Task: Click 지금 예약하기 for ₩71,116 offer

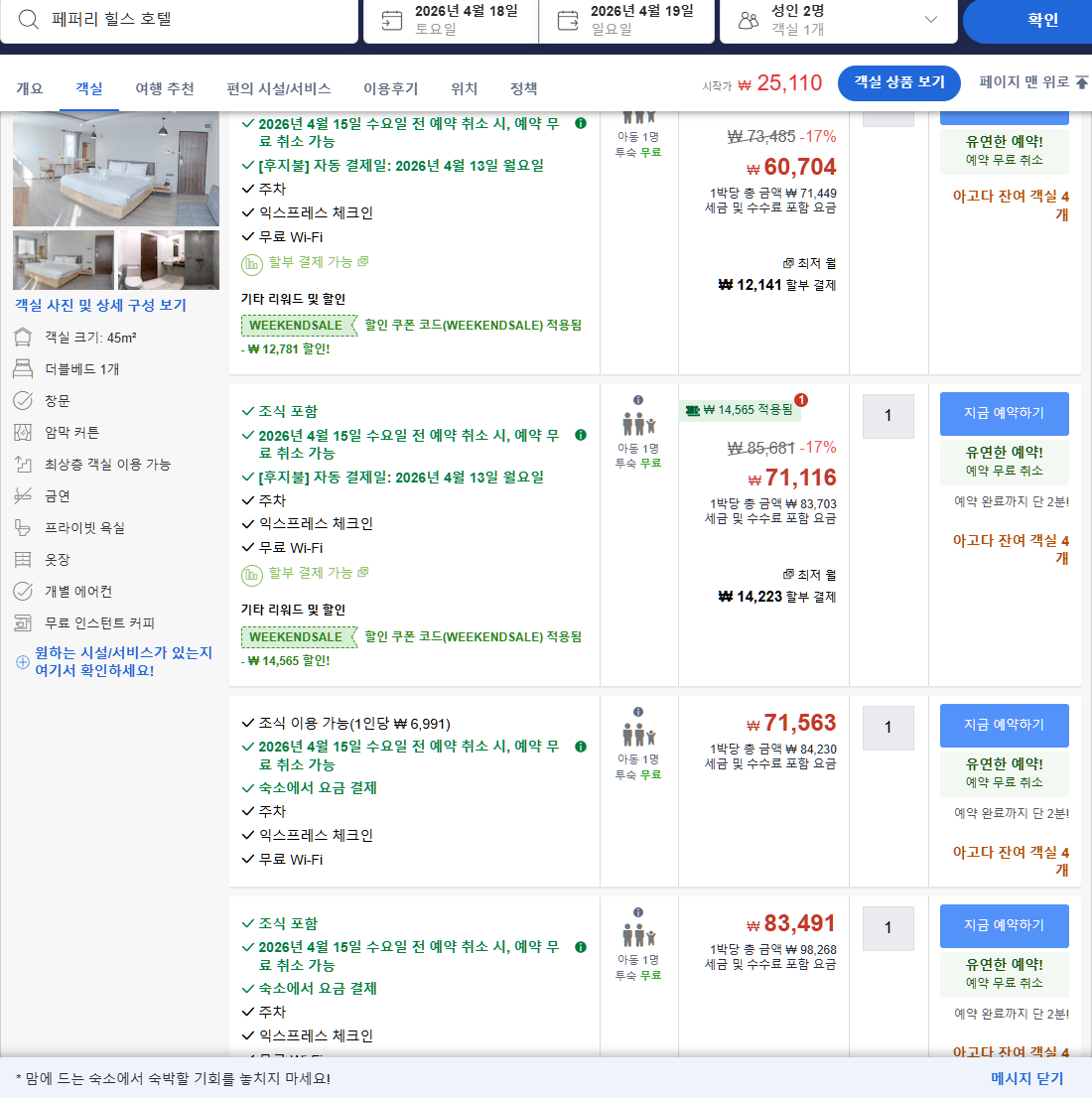Action: pyautogui.click(x=1004, y=413)
